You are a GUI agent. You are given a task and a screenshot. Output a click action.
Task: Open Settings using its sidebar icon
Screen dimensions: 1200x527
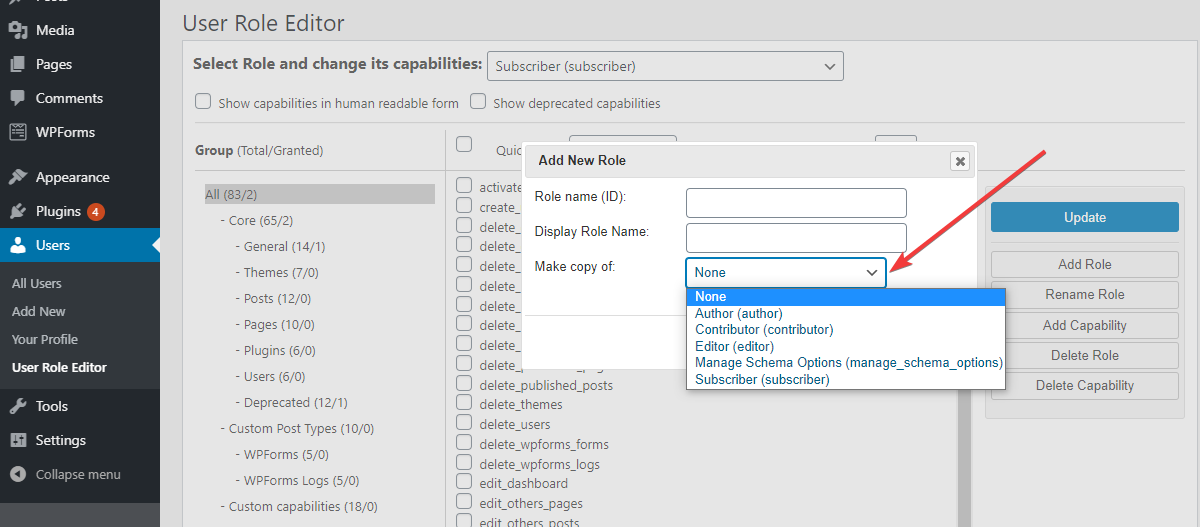pos(18,440)
